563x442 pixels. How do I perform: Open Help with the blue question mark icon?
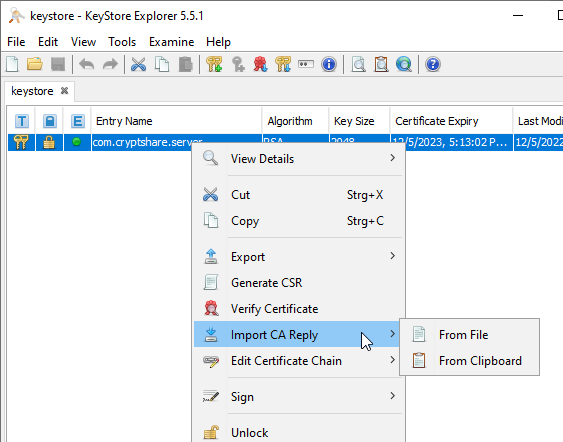[x=433, y=65]
